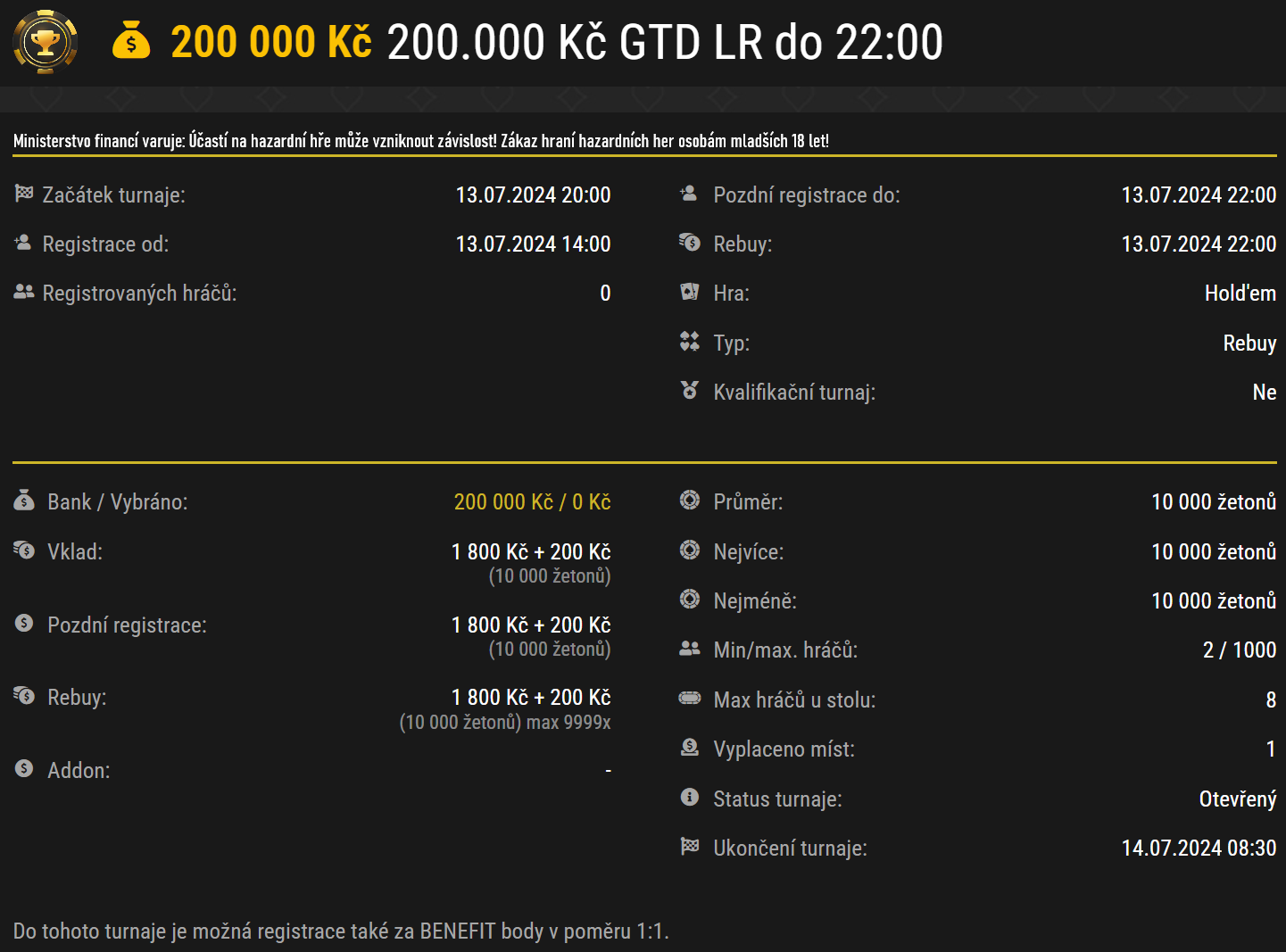Click the chip icon beside Průměr
This screenshot has width=1286, height=952.
(x=690, y=500)
